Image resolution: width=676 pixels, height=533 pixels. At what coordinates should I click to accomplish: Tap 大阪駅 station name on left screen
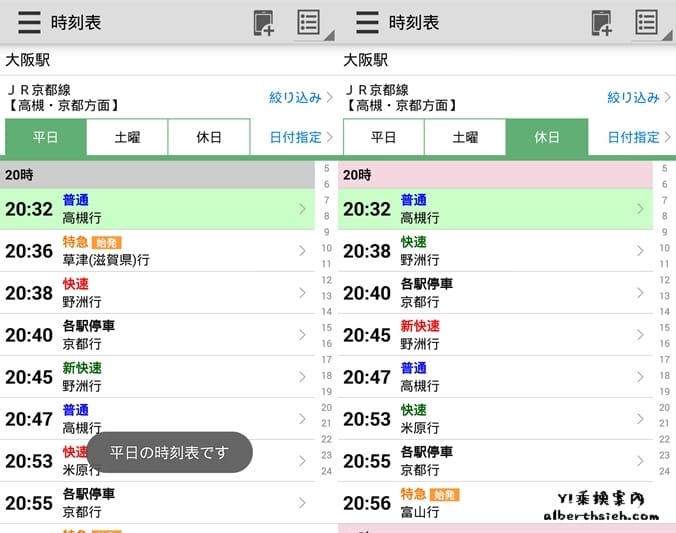(28, 60)
